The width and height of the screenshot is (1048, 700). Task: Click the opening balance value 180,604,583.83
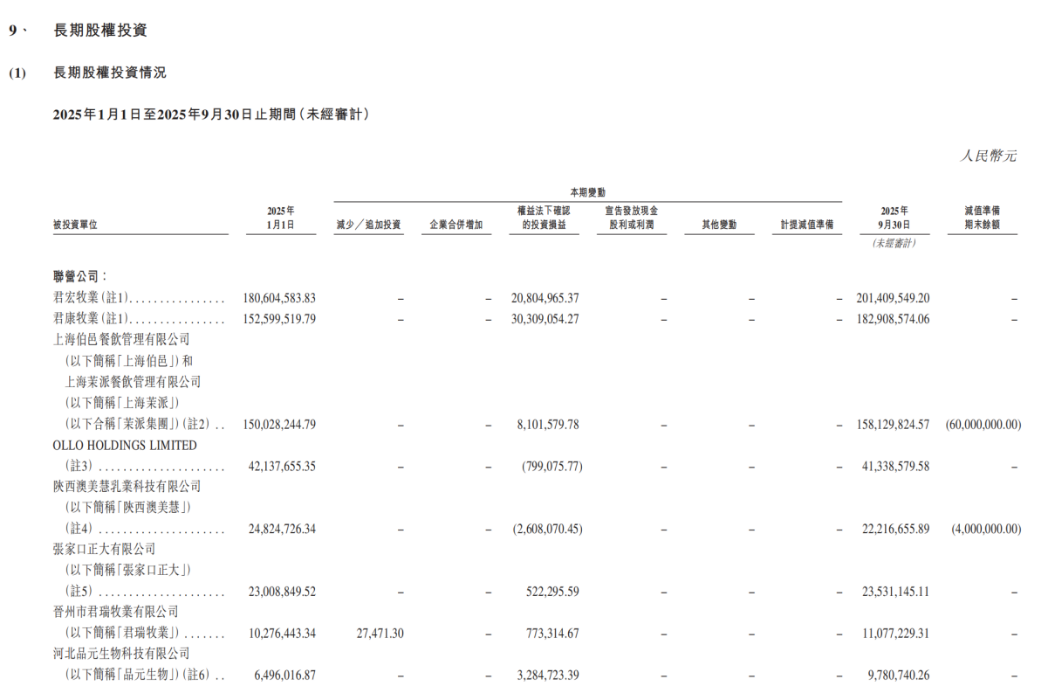point(279,298)
